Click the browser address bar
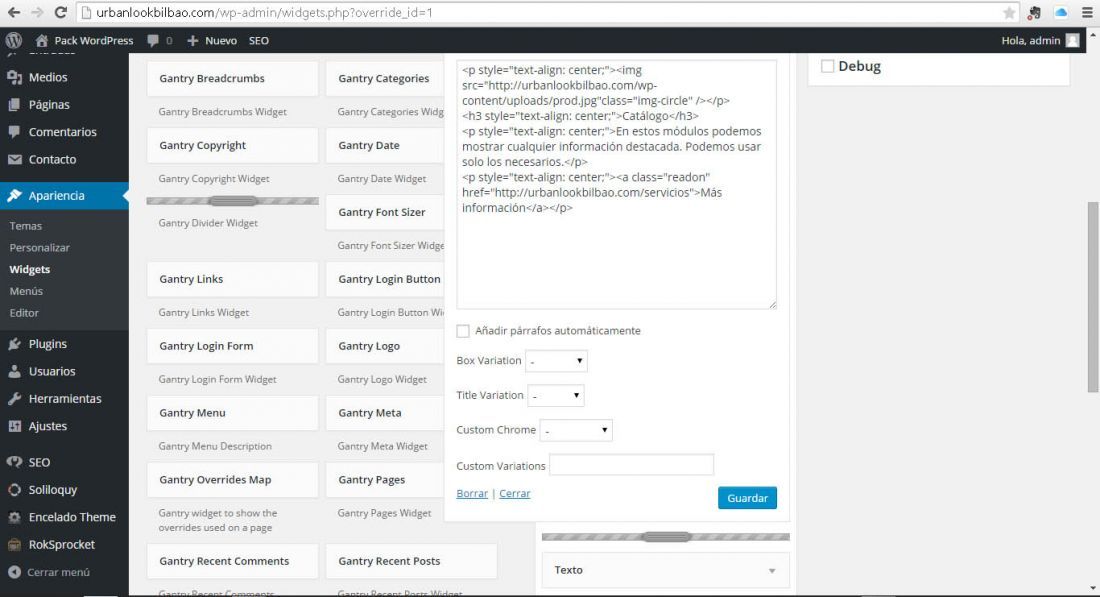 pyautogui.click(x=547, y=13)
